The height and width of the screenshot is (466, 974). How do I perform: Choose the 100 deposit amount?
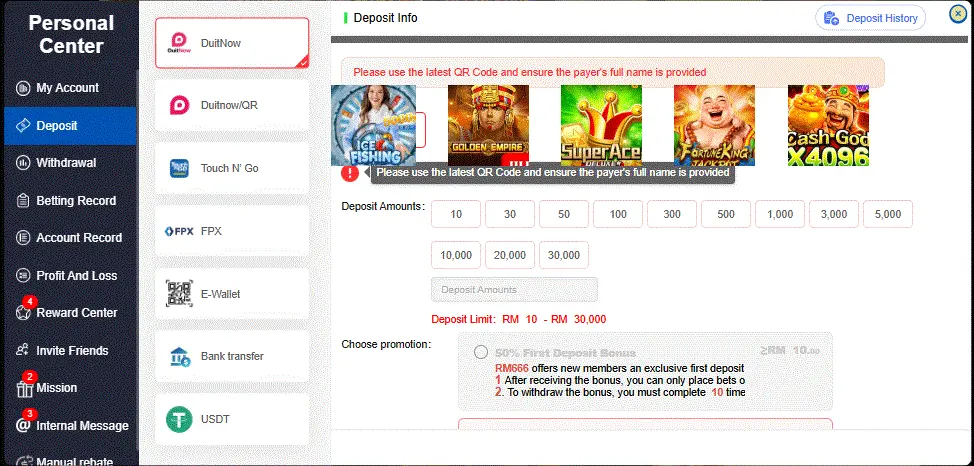[618, 214]
